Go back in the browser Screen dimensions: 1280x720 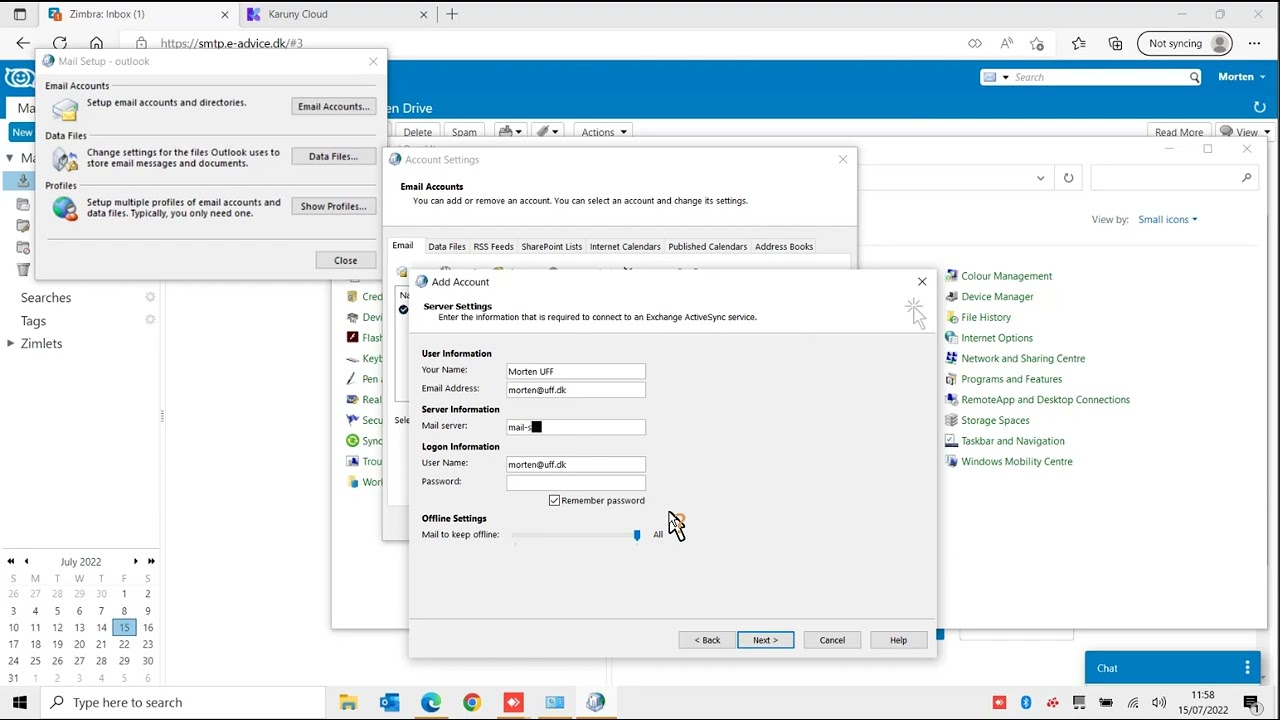click(23, 43)
